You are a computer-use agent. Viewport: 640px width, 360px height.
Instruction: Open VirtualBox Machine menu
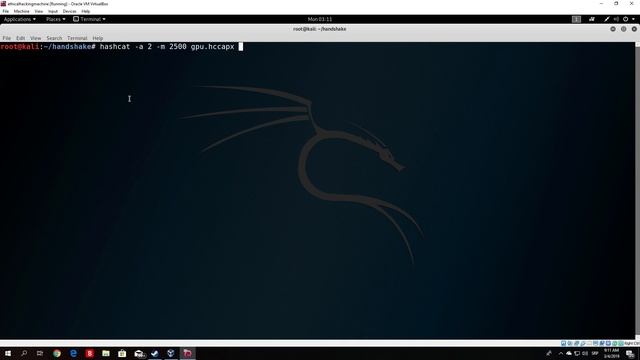[21, 11]
